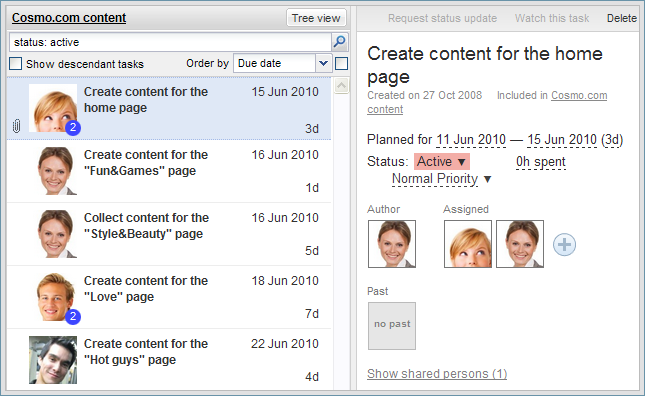The height and width of the screenshot is (396, 645).
Task: Select task Create content for the home page
Action: 169,108
